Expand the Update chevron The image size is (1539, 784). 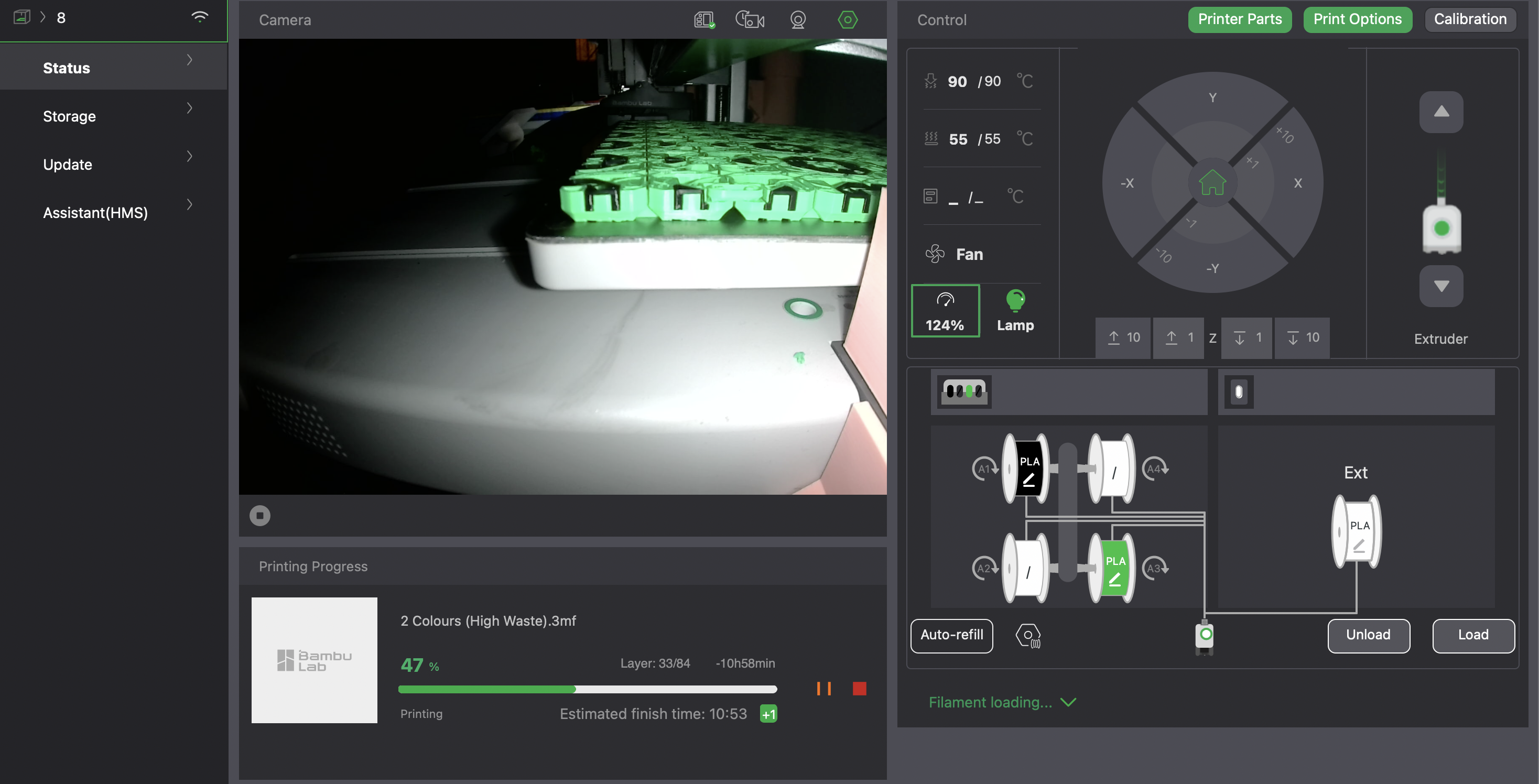point(189,157)
